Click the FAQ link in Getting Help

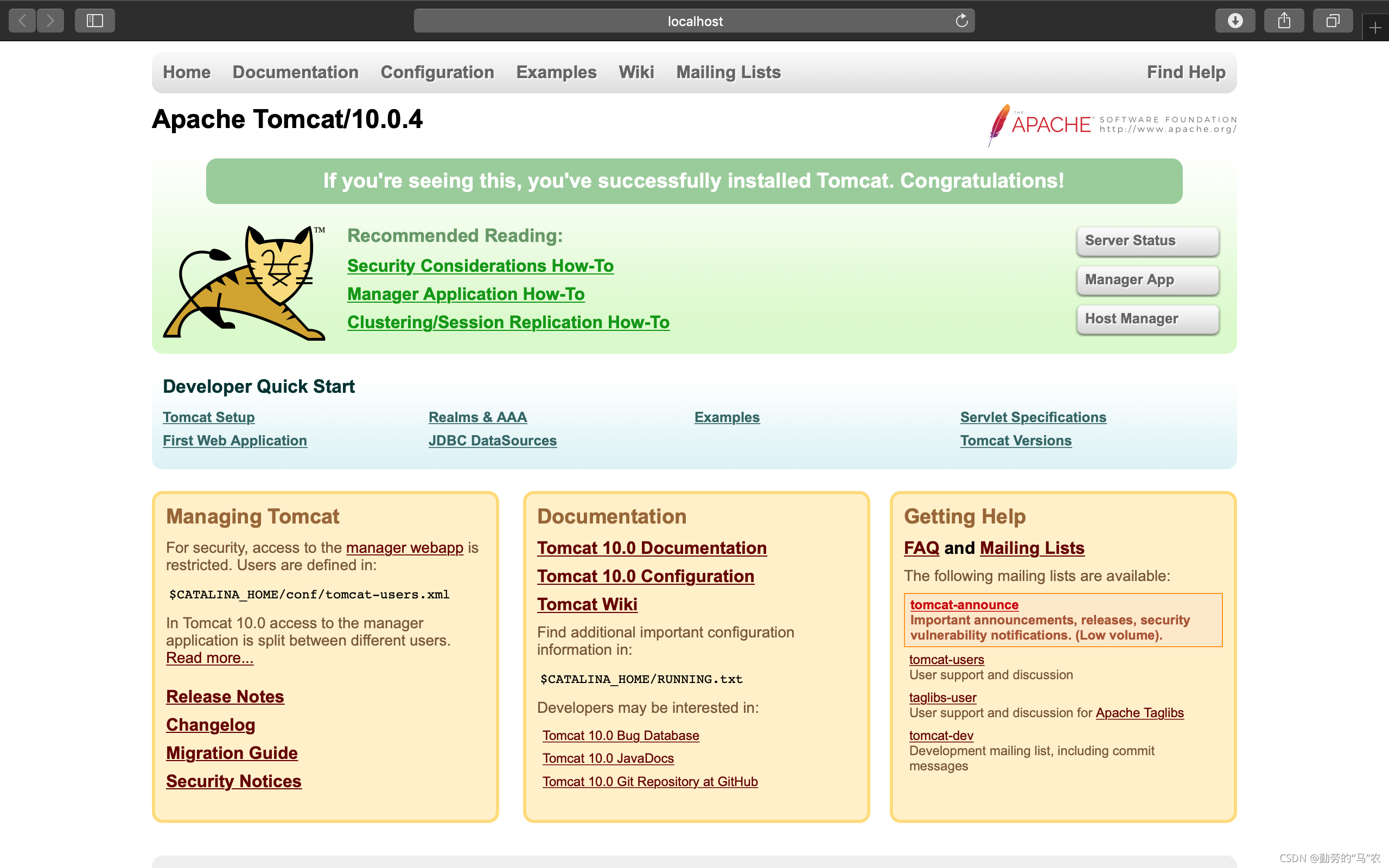(922, 548)
